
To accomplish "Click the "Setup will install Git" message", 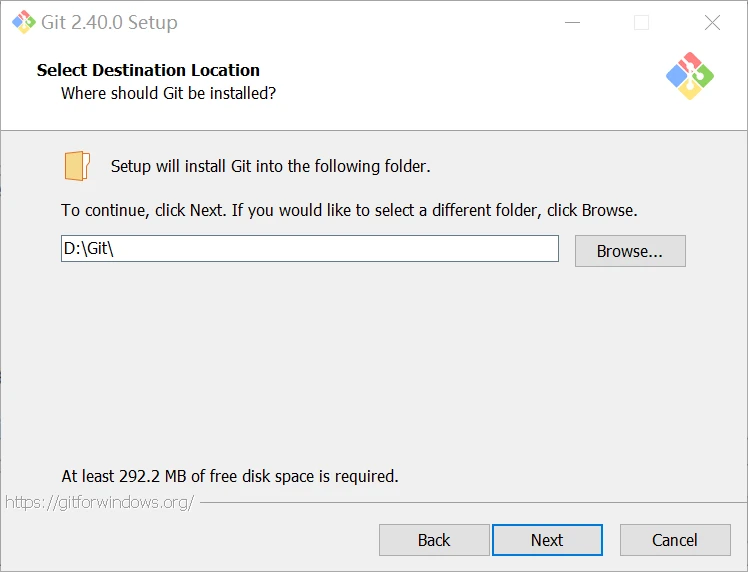I will (x=270, y=166).
